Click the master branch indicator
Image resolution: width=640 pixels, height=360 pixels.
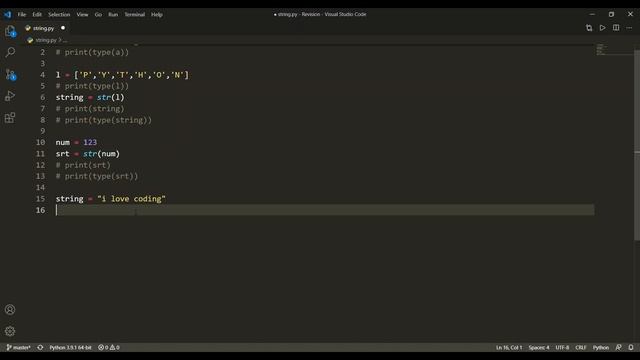click(x=18, y=347)
